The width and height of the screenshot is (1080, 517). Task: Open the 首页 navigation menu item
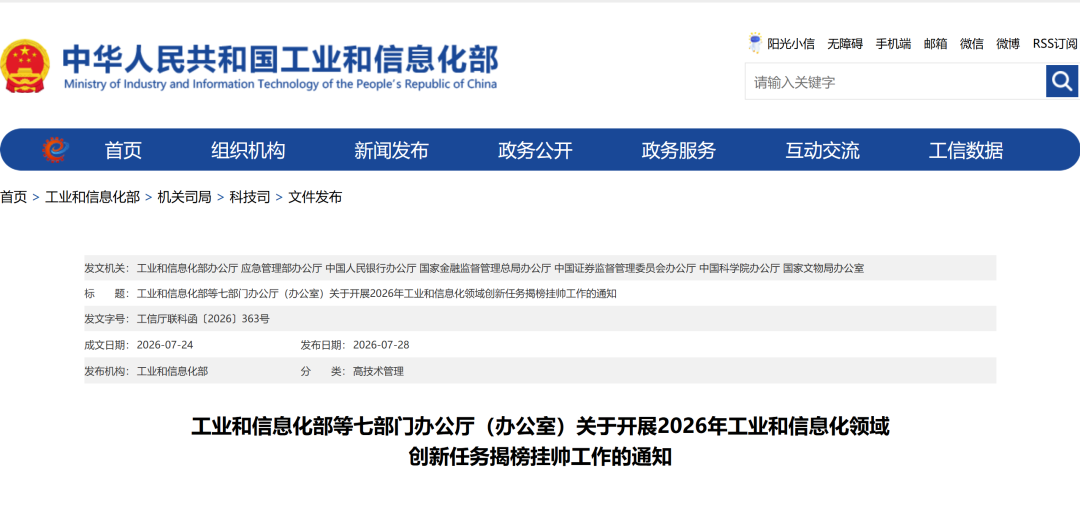pyautogui.click(x=123, y=150)
